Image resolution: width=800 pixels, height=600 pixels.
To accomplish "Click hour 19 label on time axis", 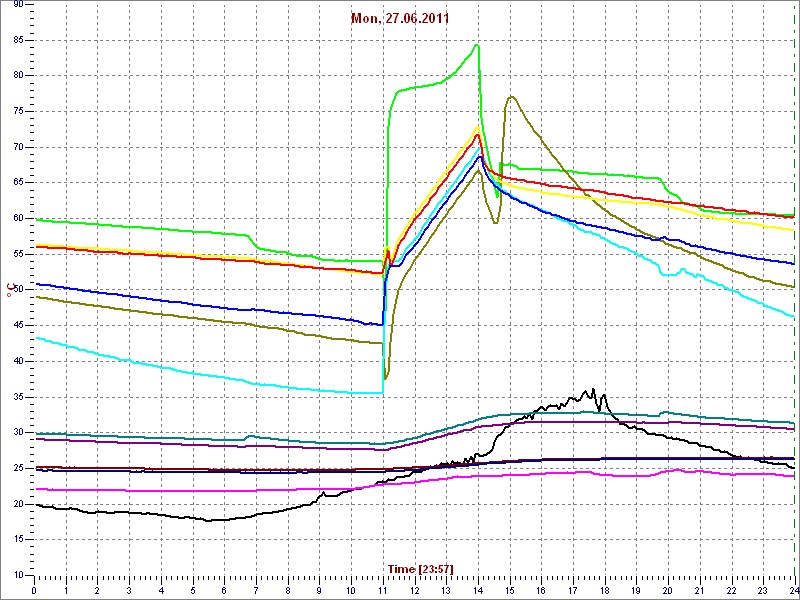I will (636, 592).
